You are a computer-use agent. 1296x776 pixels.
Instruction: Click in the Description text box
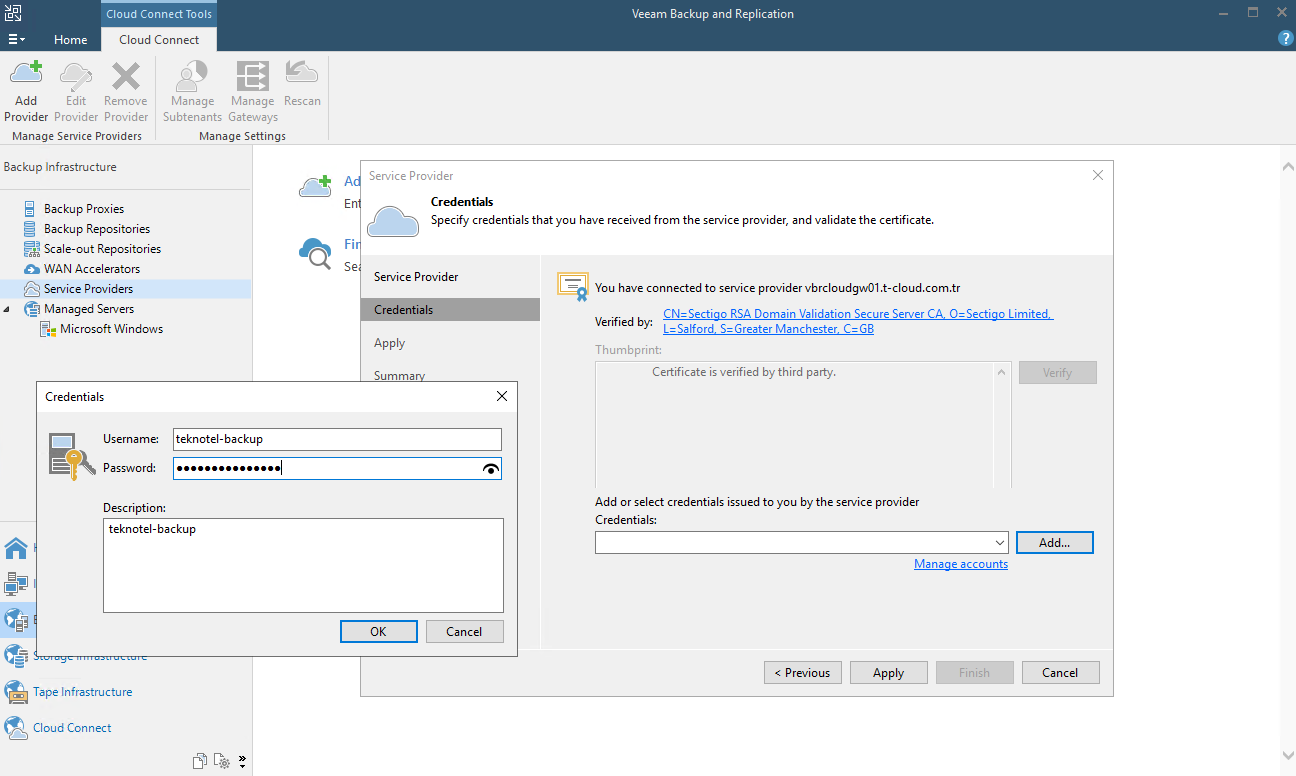point(303,565)
